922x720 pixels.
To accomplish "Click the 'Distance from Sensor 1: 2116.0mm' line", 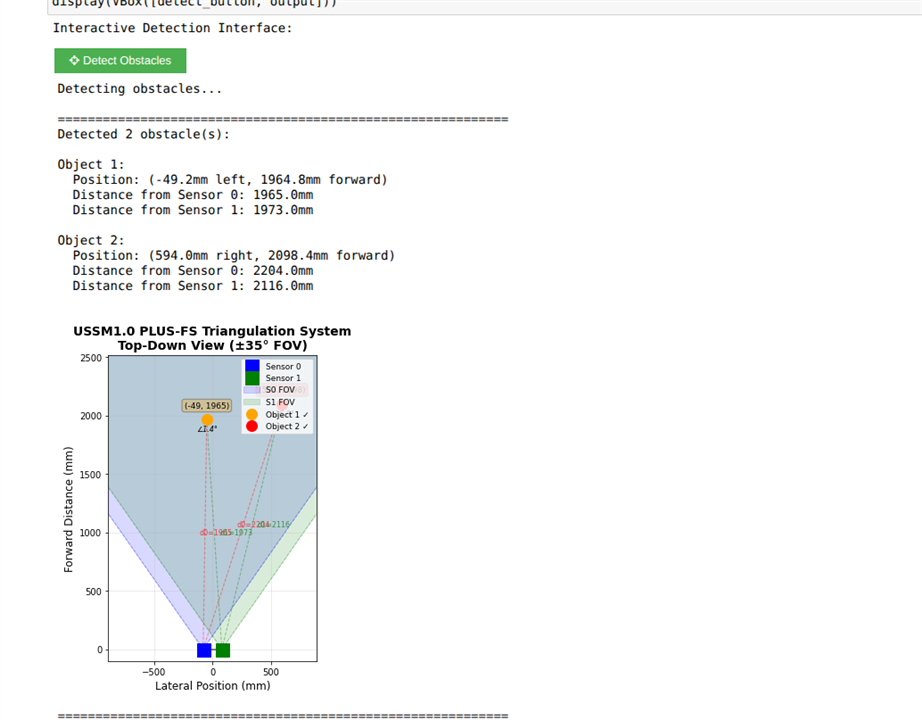I will (193, 286).
